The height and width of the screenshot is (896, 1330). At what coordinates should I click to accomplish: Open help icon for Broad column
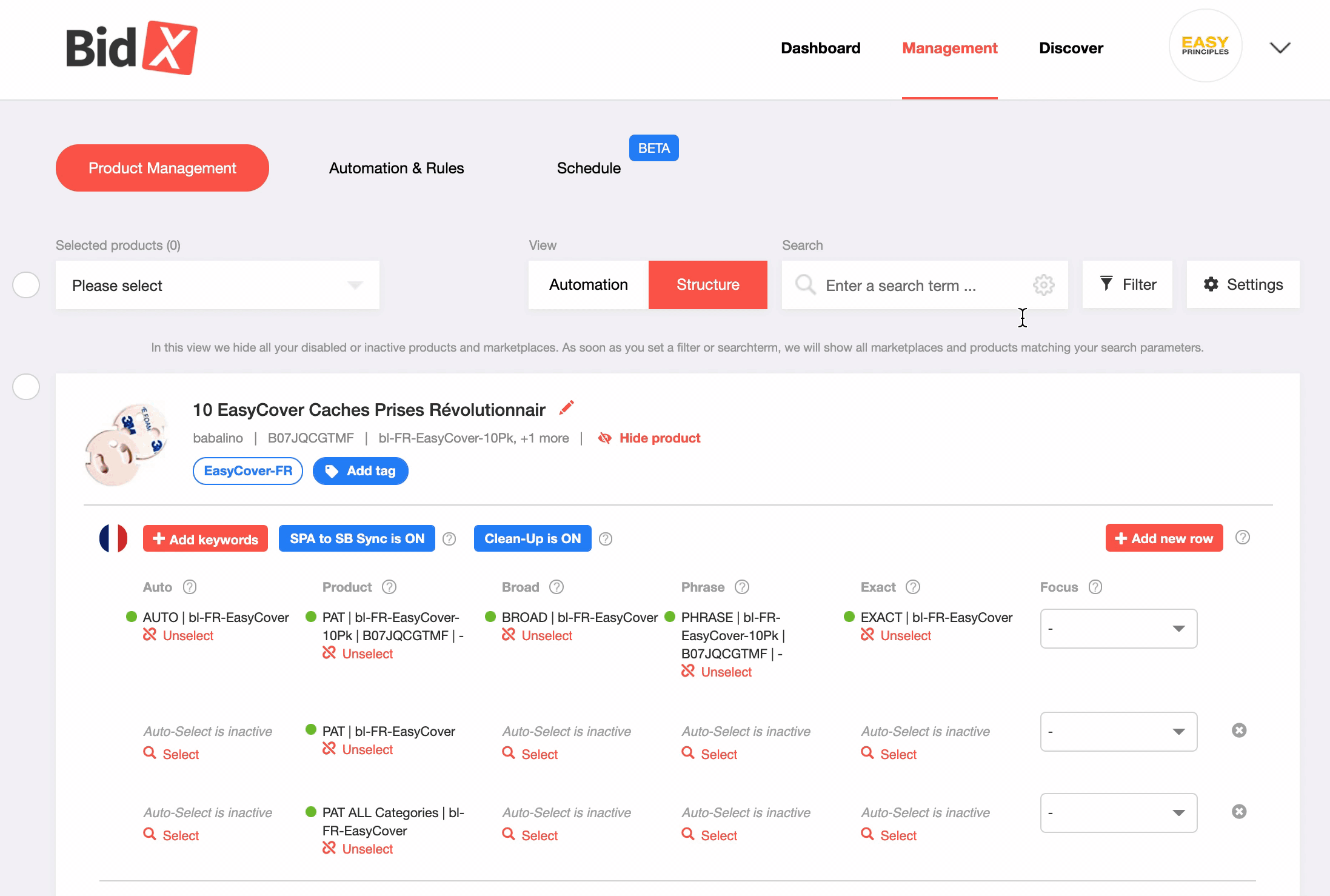pyautogui.click(x=556, y=587)
